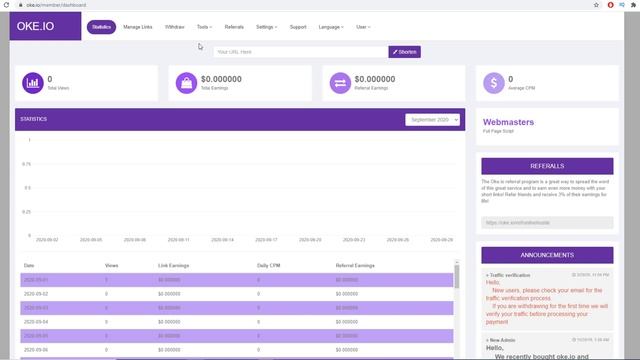Click the address bar URL
Image resolution: width=640 pixels, height=360 pixels.
56,5
